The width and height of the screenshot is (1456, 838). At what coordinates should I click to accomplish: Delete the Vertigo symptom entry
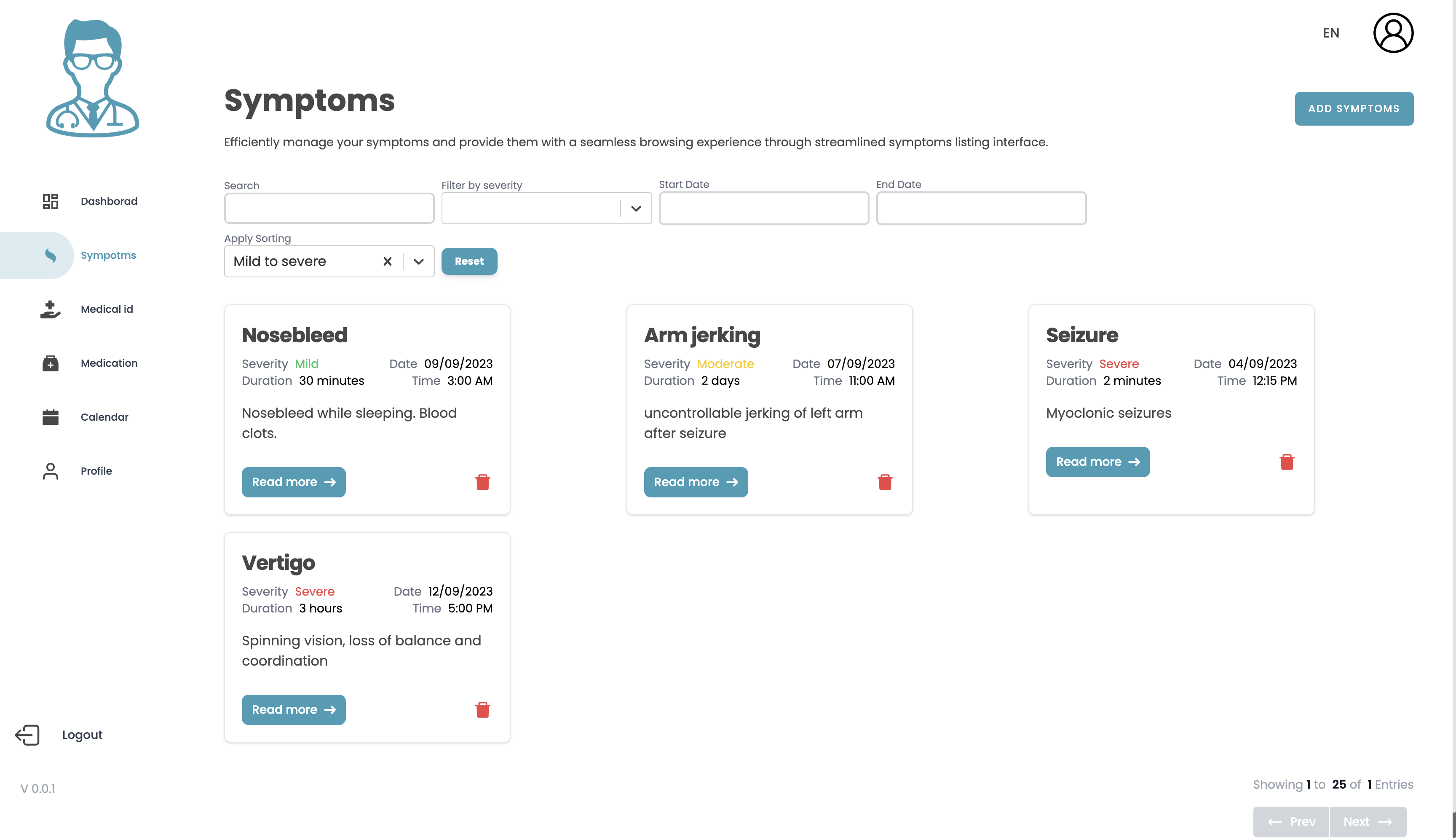pyautogui.click(x=482, y=710)
